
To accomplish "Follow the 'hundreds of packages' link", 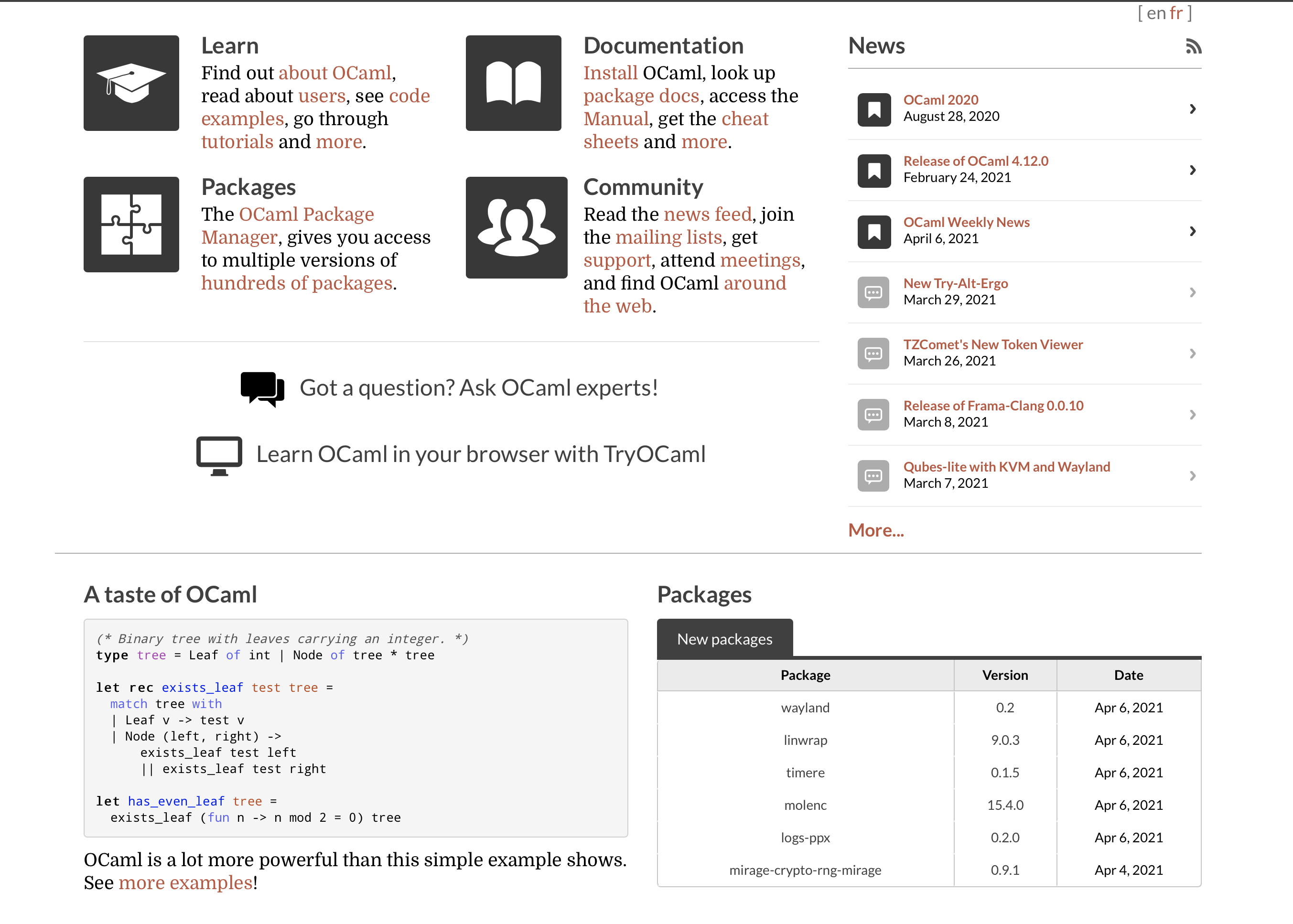I will coord(297,283).
